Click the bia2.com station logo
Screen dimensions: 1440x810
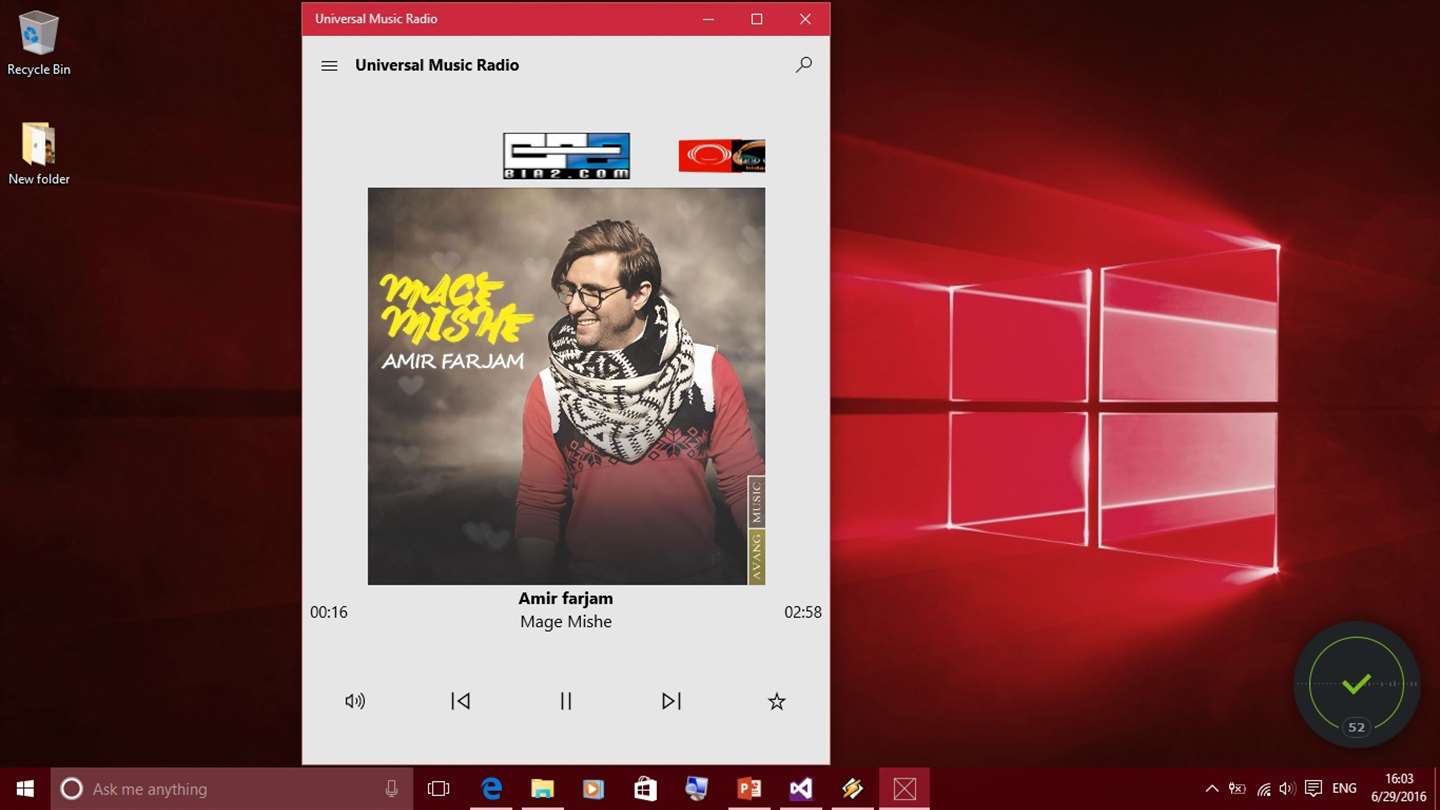click(566, 156)
